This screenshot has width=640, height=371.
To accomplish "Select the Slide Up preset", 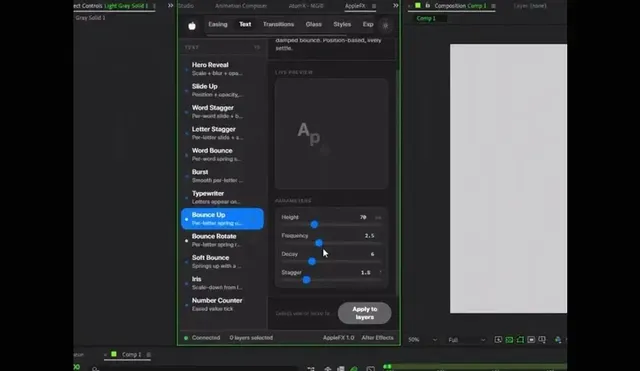I will pos(222,90).
